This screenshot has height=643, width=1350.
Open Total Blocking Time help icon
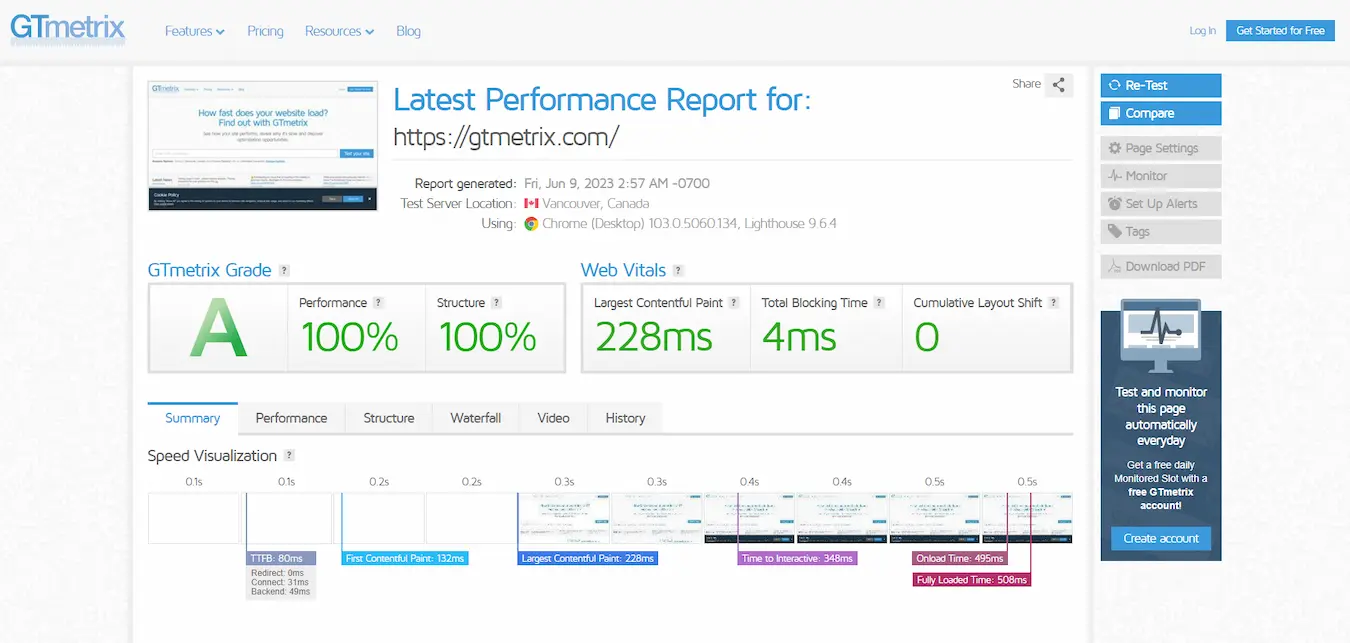(879, 303)
